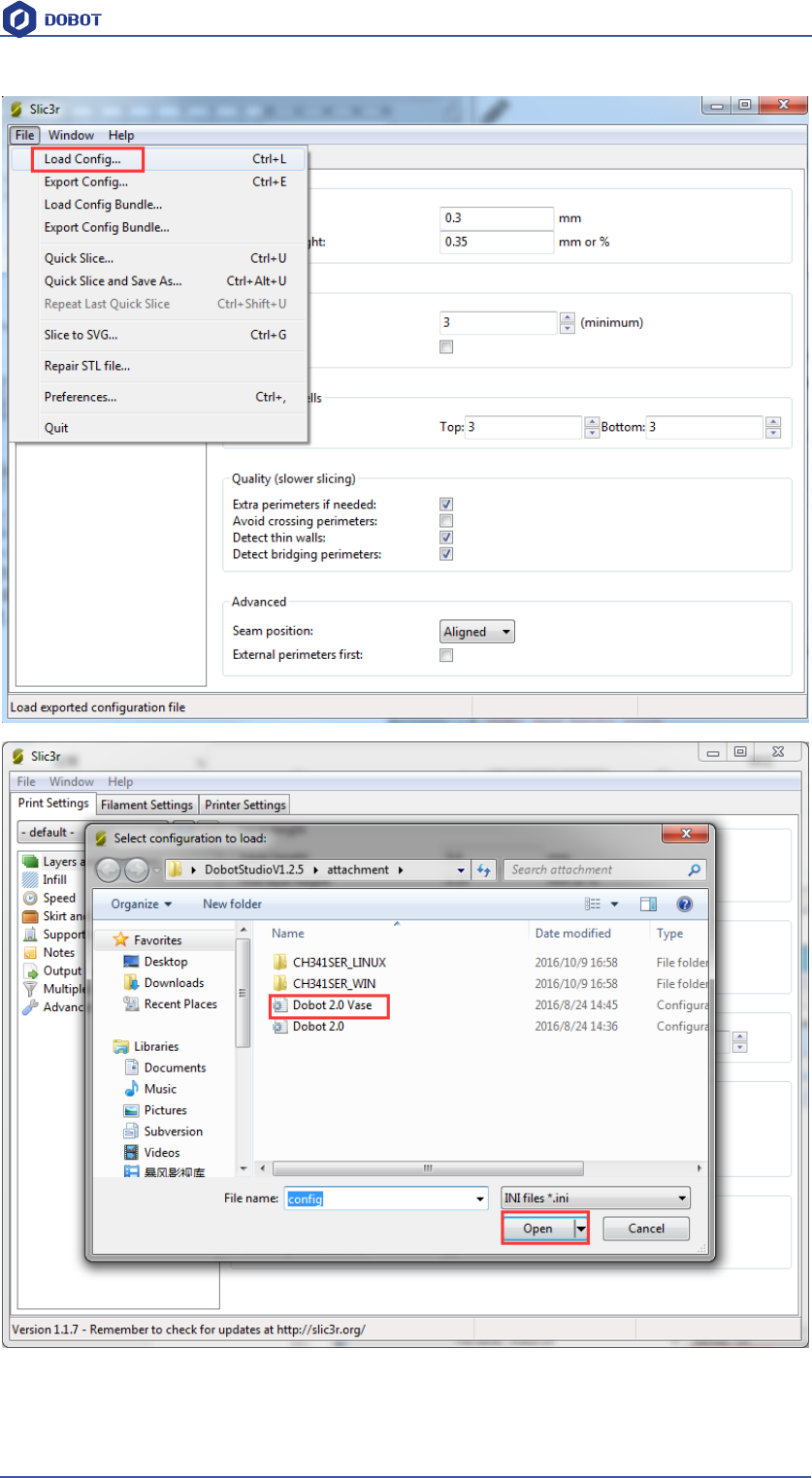This screenshot has width=812, height=1478.
Task: Click the Notes icon in the tree
Action: 29,952
